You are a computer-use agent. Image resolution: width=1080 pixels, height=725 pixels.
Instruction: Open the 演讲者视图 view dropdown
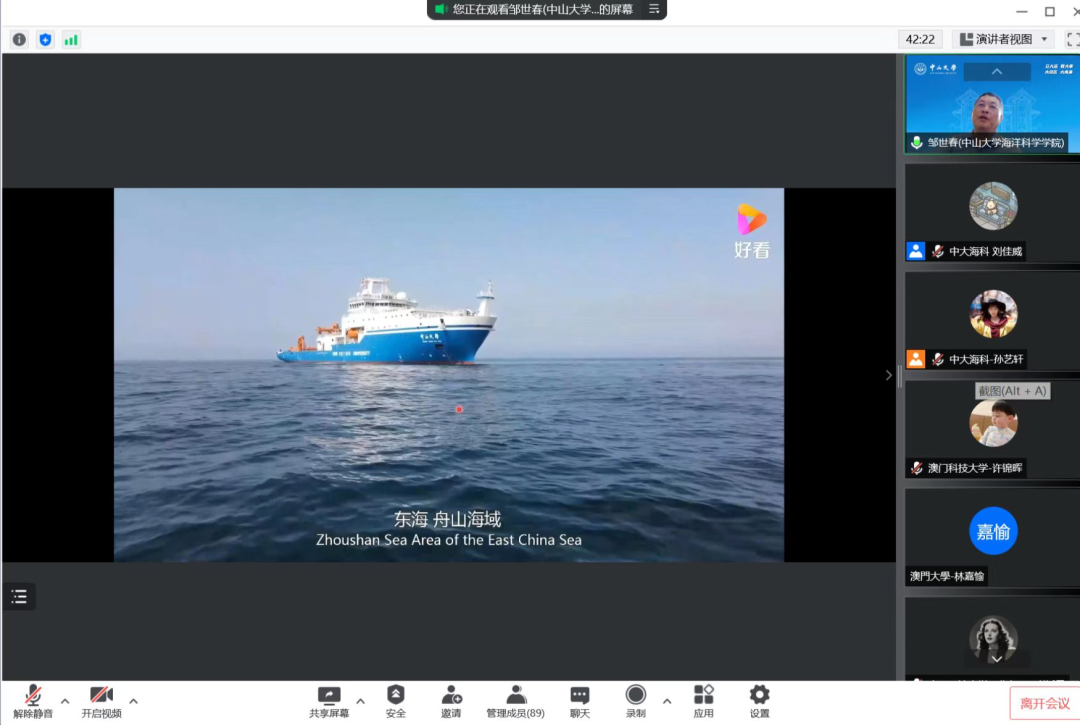point(1004,39)
